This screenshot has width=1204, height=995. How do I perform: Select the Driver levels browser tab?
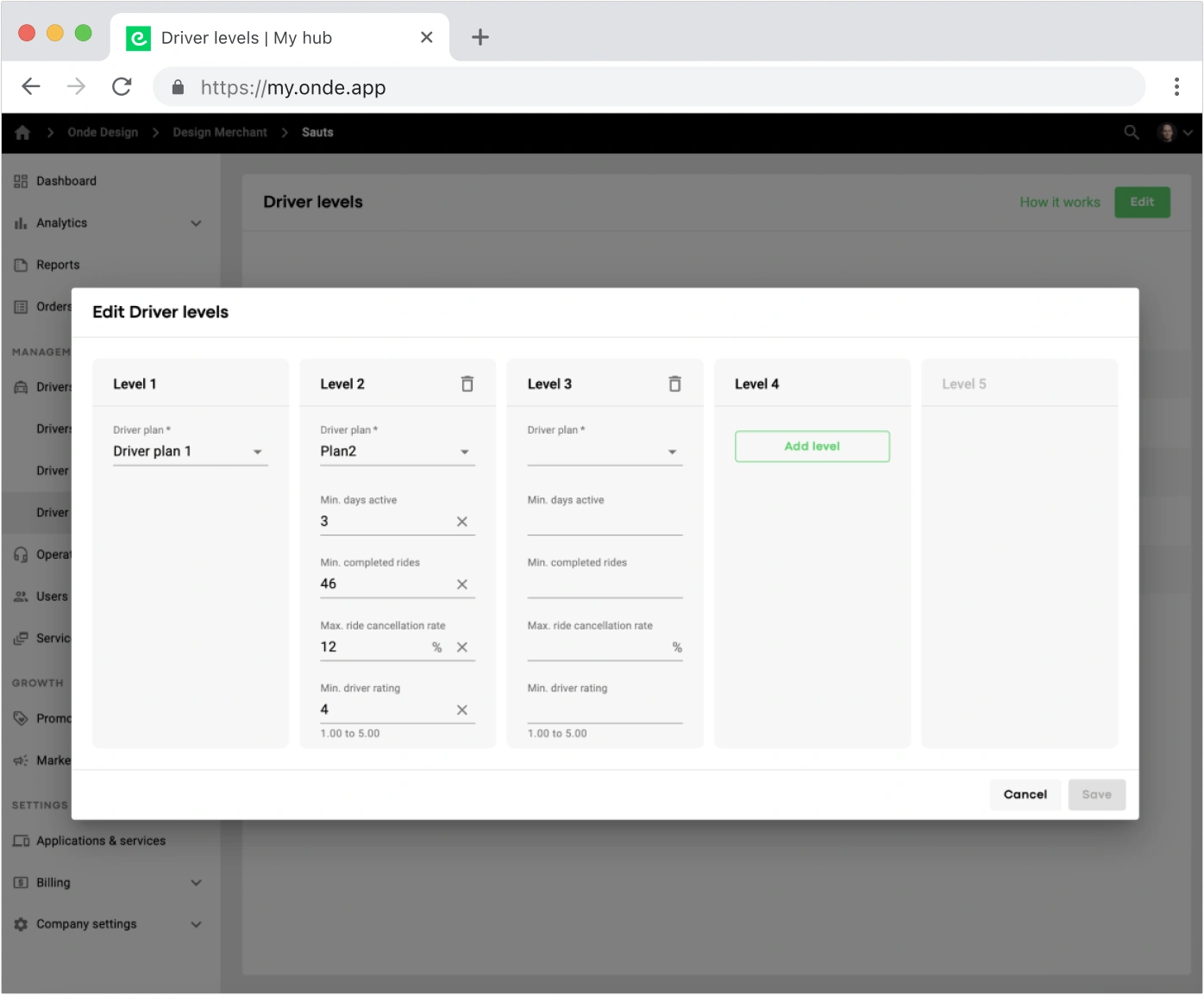coord(259,38)
